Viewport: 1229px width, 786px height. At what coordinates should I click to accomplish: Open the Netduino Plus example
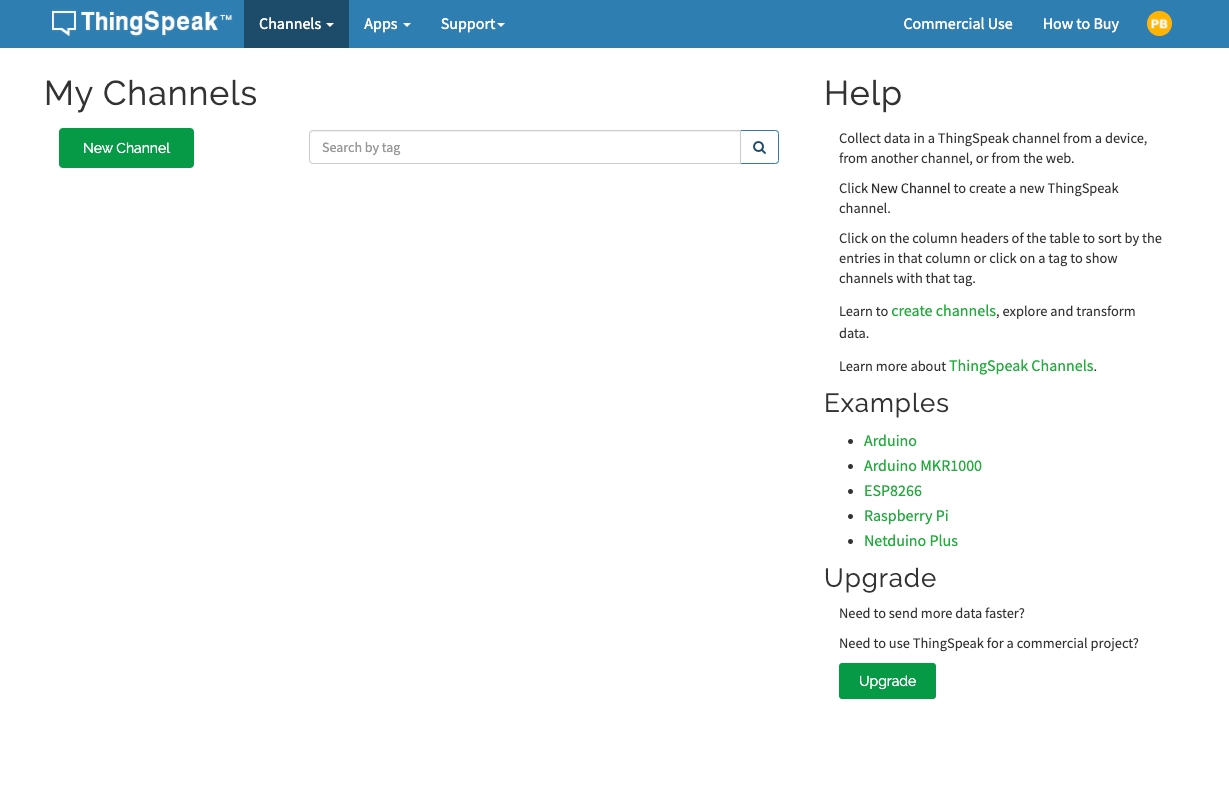[910, 541]
